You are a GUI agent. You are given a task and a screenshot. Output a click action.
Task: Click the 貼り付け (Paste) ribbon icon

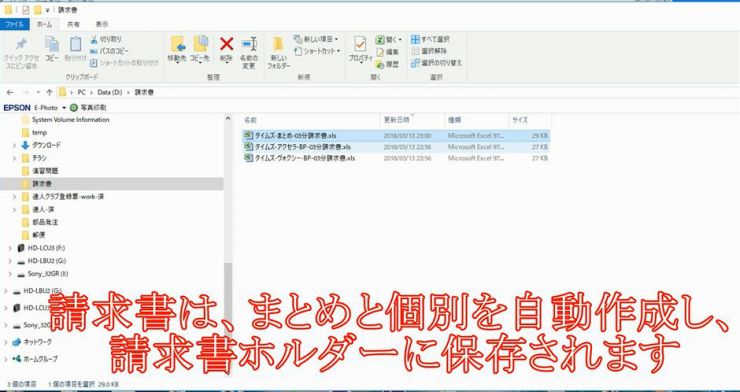tap(76, 49)
